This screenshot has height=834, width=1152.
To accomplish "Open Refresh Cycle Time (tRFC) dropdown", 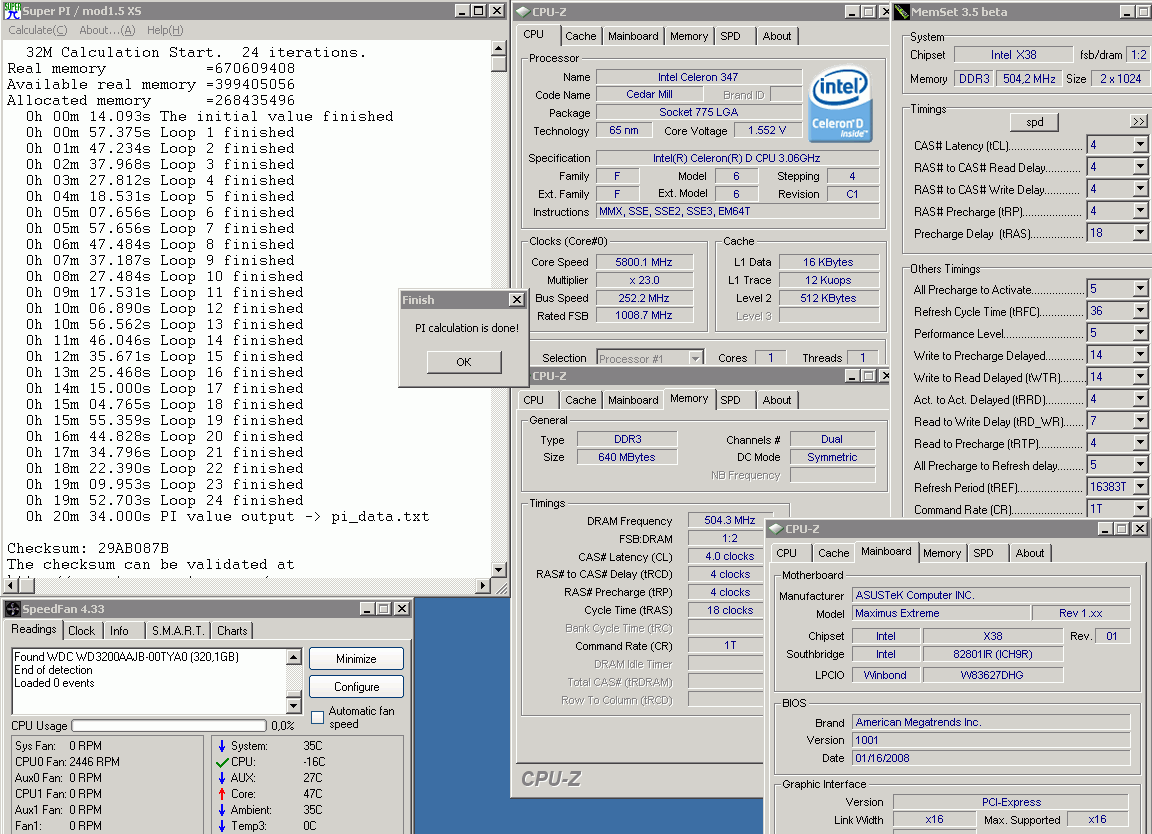I will click(1140, 312).
